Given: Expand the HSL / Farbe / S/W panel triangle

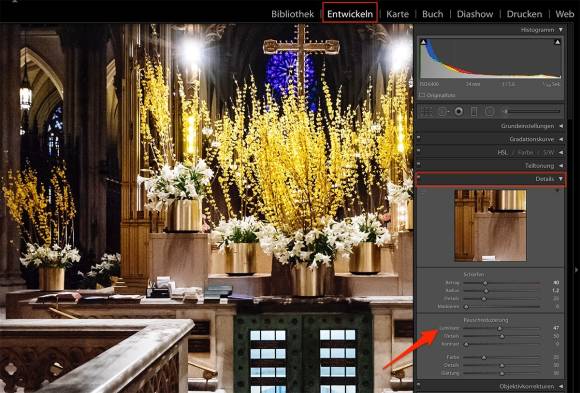Looking at the screenshot, I should 561,152.
